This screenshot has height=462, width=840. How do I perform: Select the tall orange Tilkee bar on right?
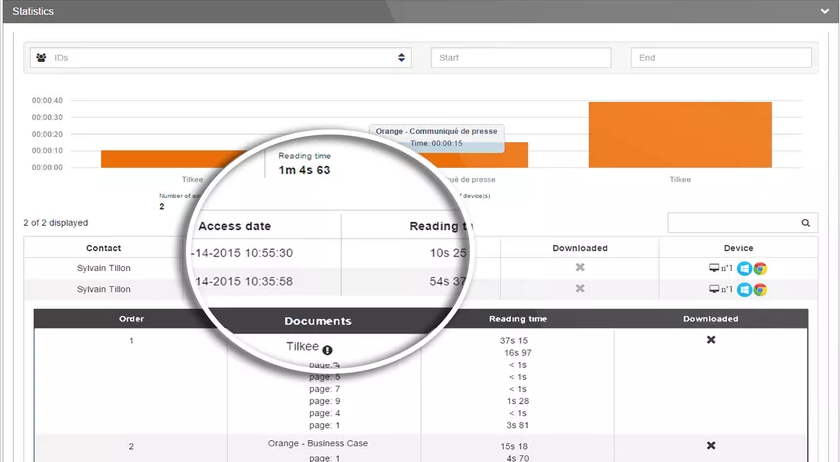click(x=680, y=135)
